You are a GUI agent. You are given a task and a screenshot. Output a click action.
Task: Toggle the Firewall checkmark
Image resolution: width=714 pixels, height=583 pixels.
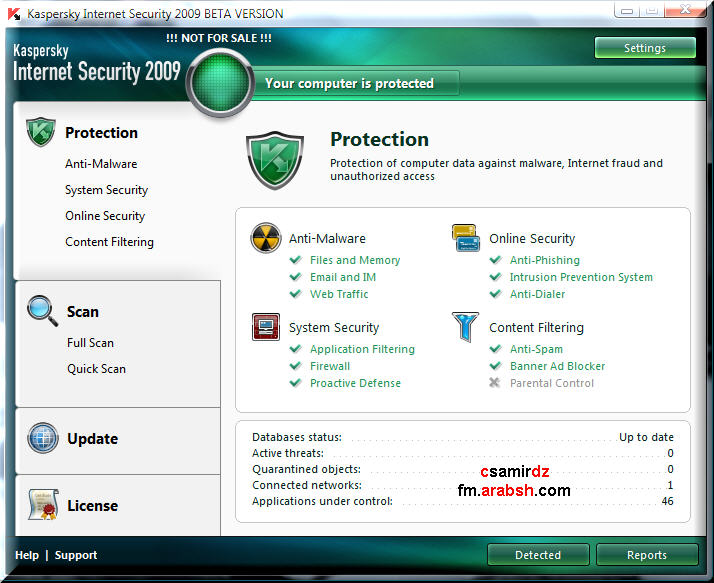click(x=296, y=366)
